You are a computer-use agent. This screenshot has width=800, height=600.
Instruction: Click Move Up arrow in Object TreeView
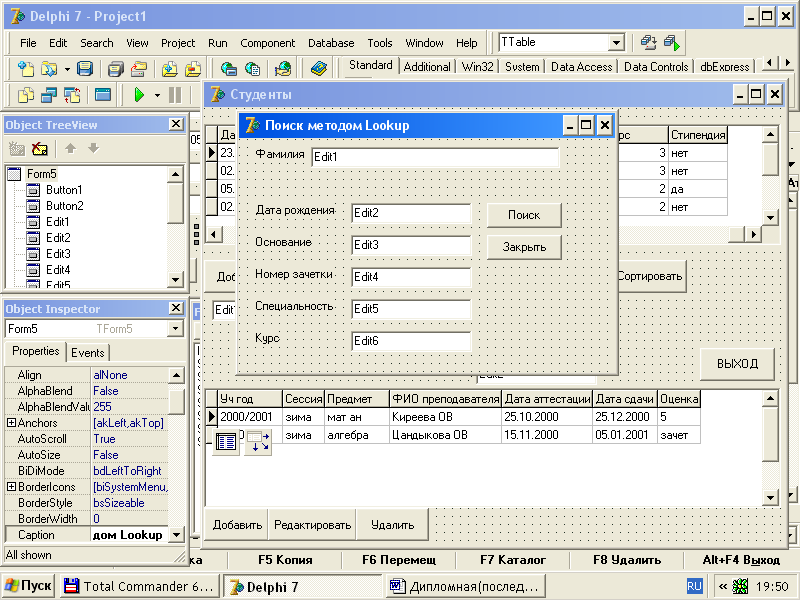point(70,148)
